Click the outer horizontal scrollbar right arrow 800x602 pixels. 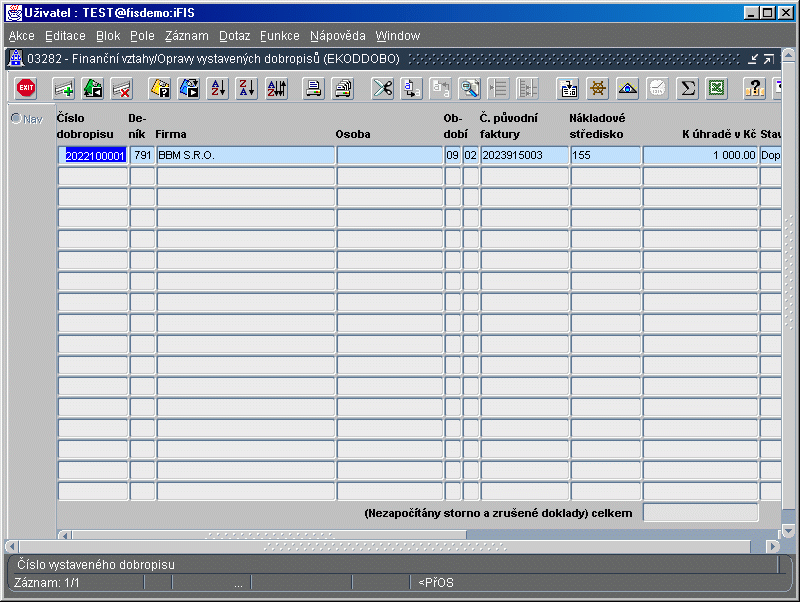tap(773, 546)
